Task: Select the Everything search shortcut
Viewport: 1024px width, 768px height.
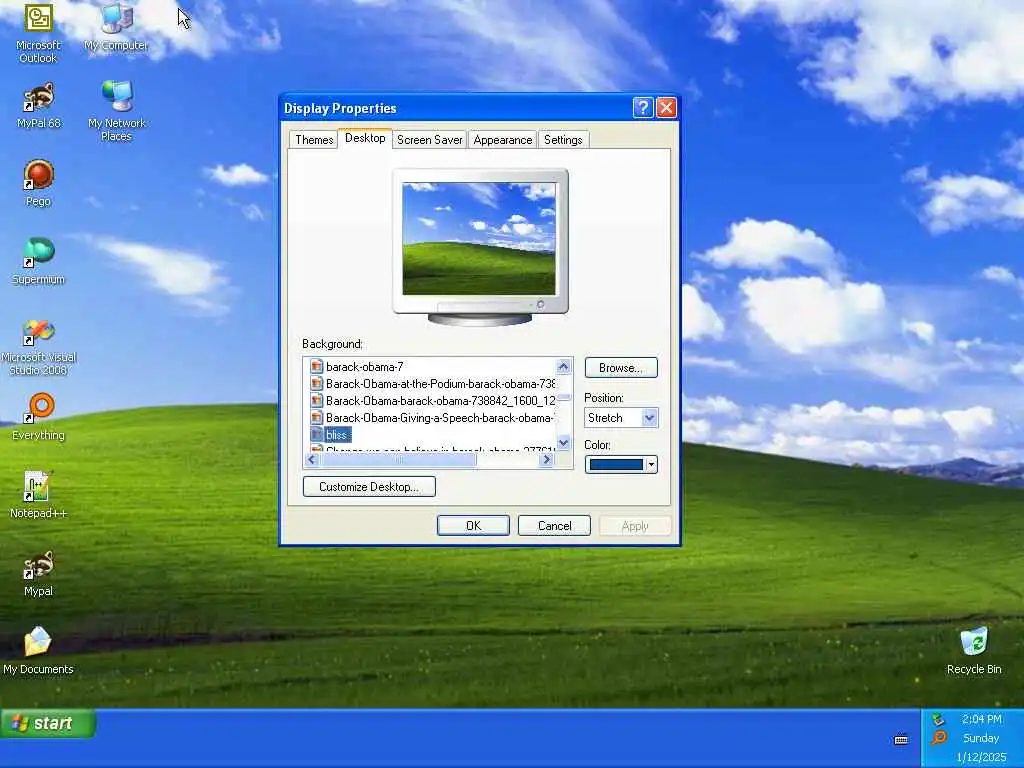Action: pos(39,417)
